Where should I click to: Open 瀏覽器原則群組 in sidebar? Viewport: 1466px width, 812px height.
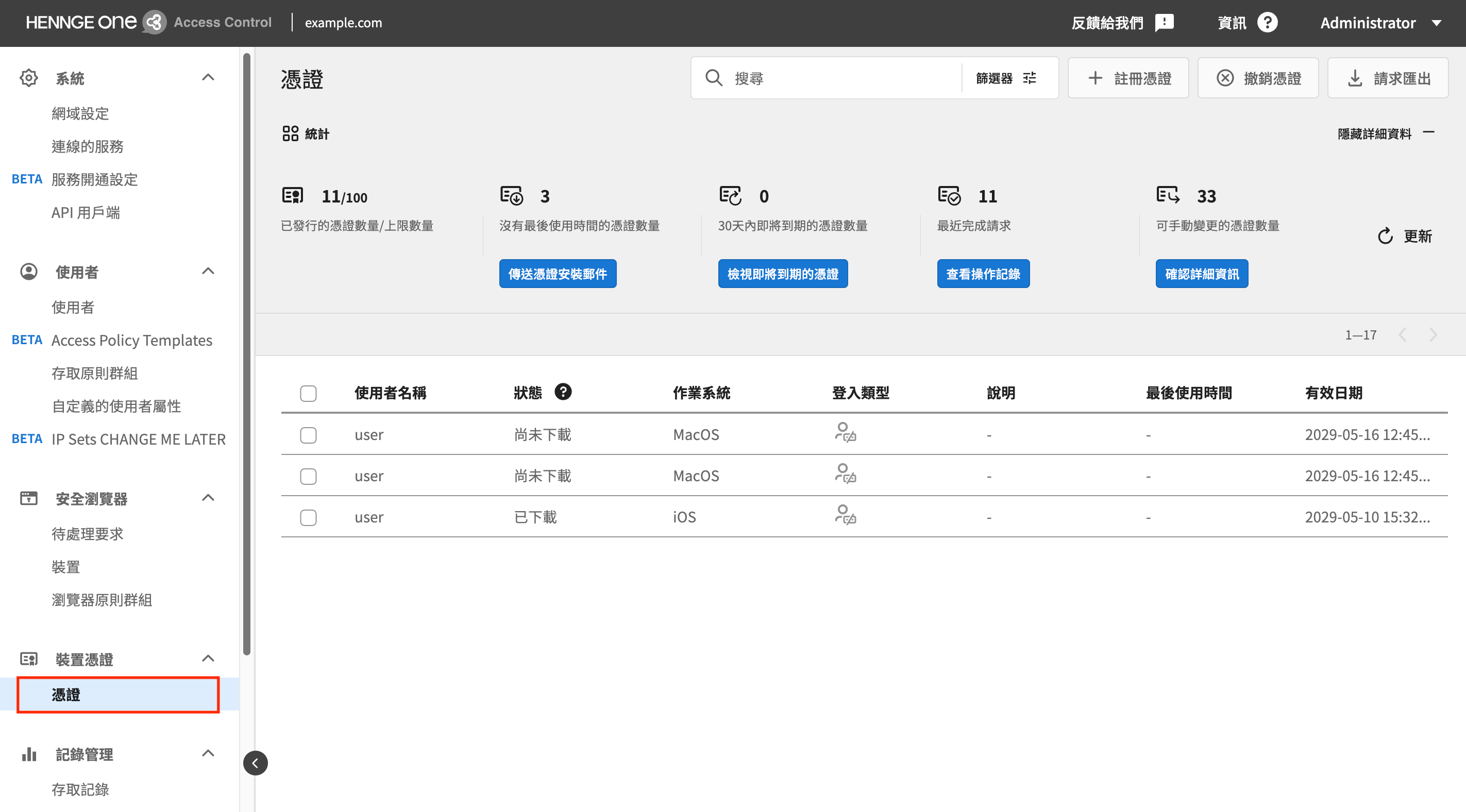[x=102, y=600]
